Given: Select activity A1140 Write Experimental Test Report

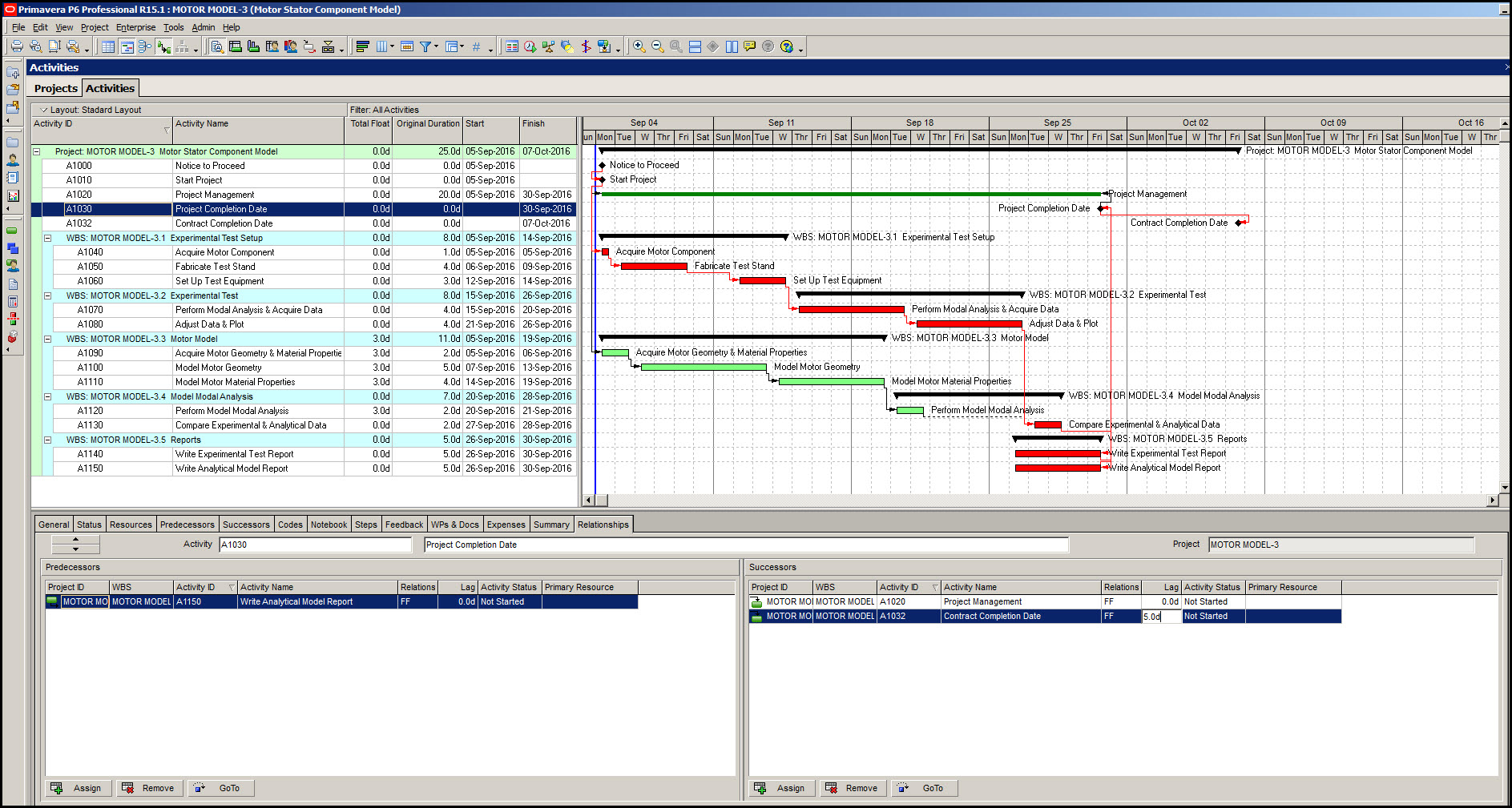Looking at the screenshot, I should tap(304, 454).
